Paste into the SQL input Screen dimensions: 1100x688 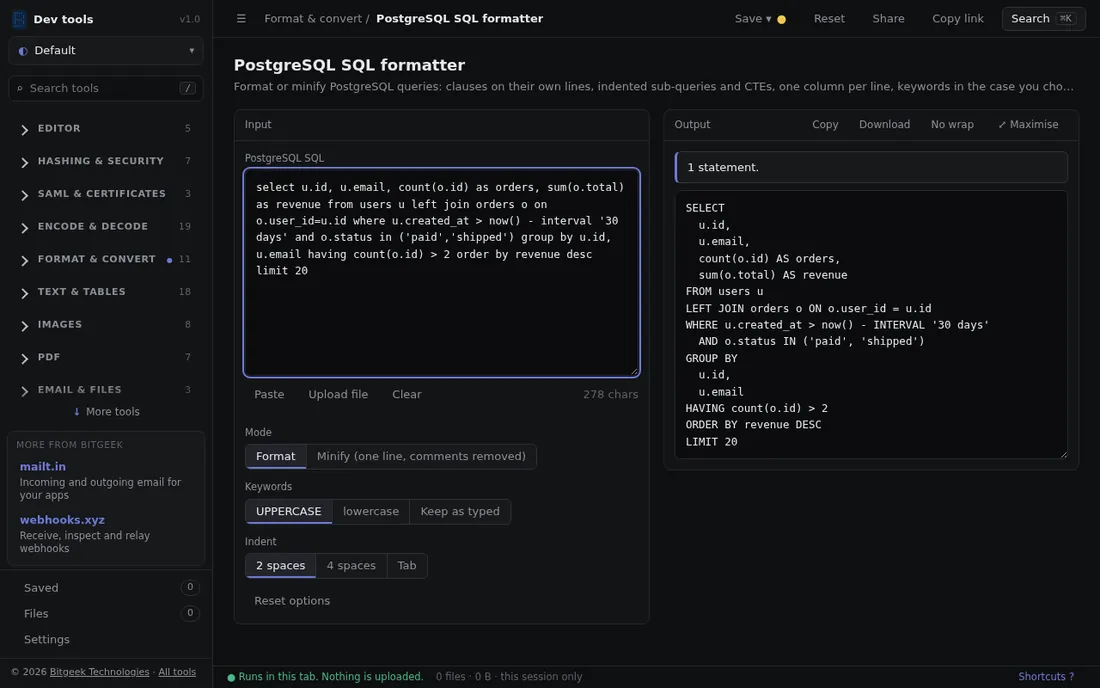point(269,394)
